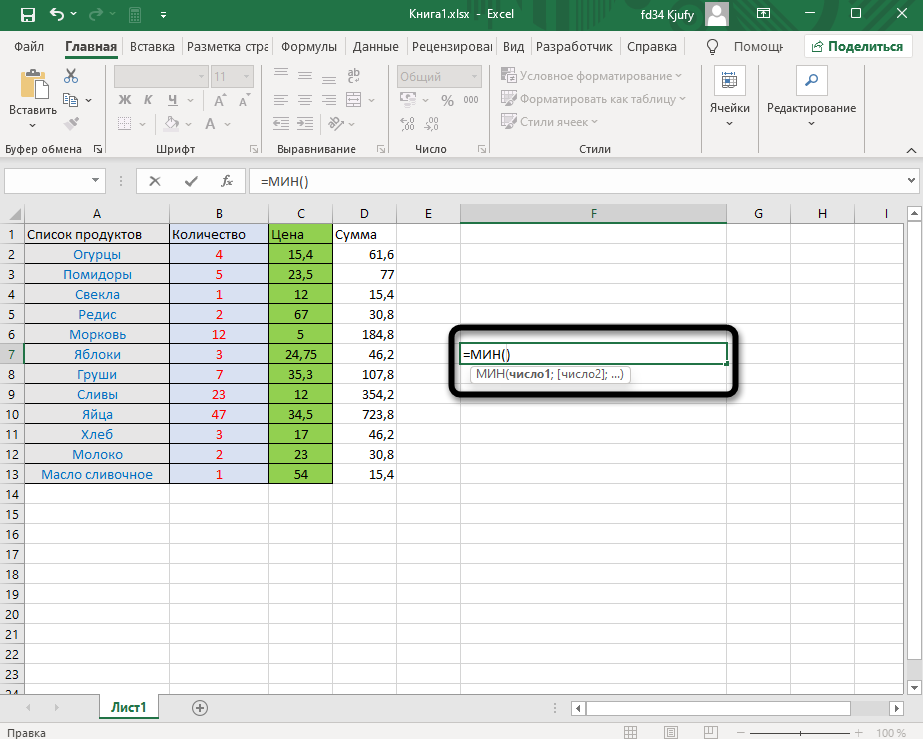This screenshot has height=739, width=923.
Task: Click the Поделиться share button
Action: coord(857,46)
